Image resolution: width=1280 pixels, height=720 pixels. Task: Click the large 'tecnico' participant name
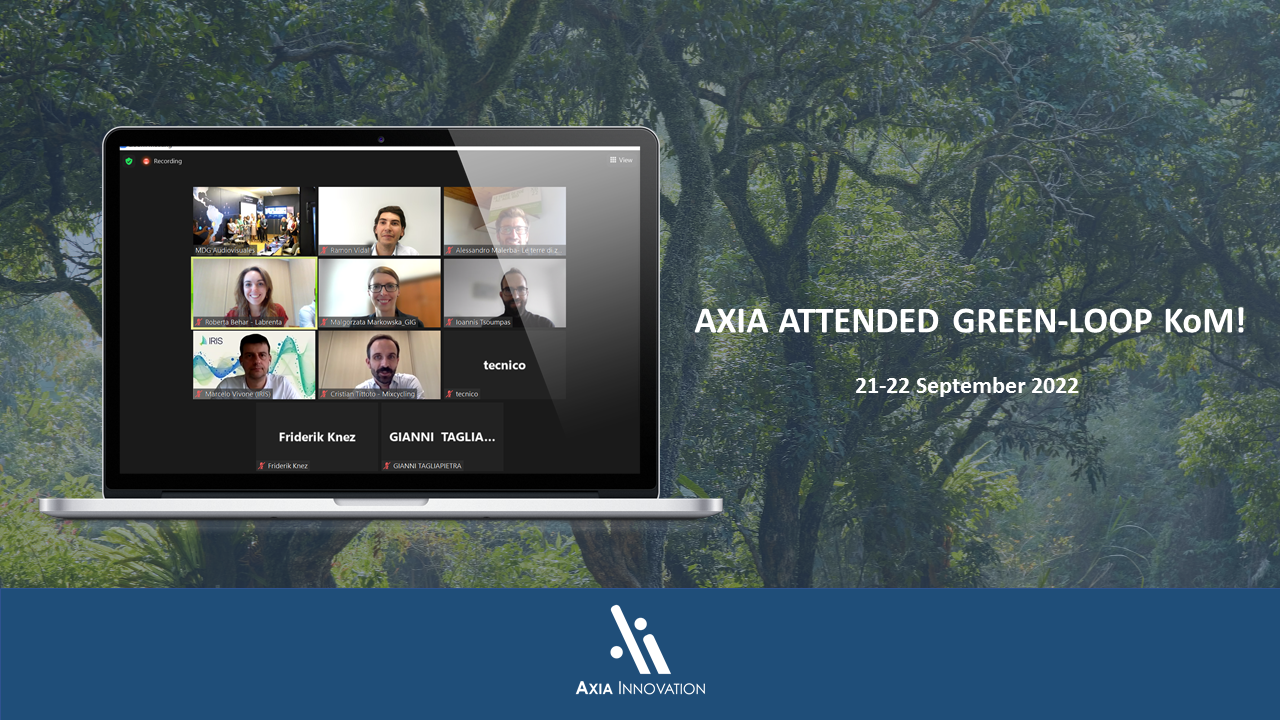click(504, 365)
